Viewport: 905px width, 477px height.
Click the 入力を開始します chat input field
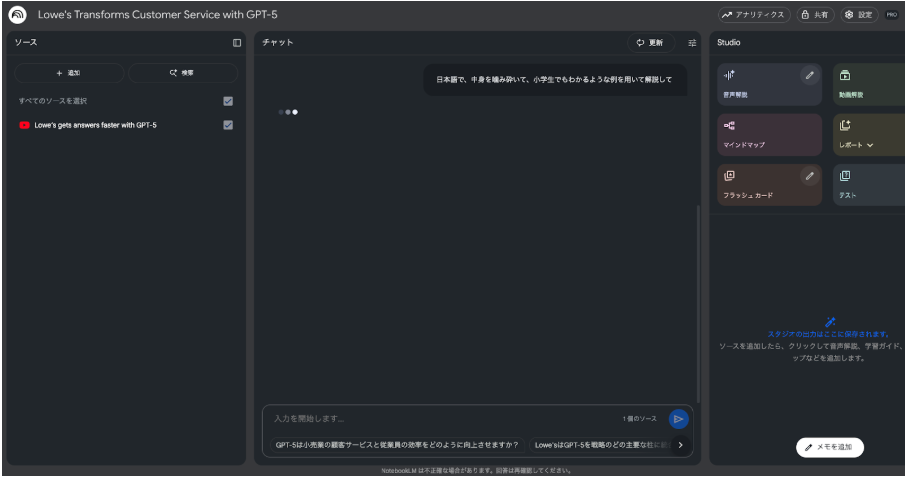click(440, 419)
